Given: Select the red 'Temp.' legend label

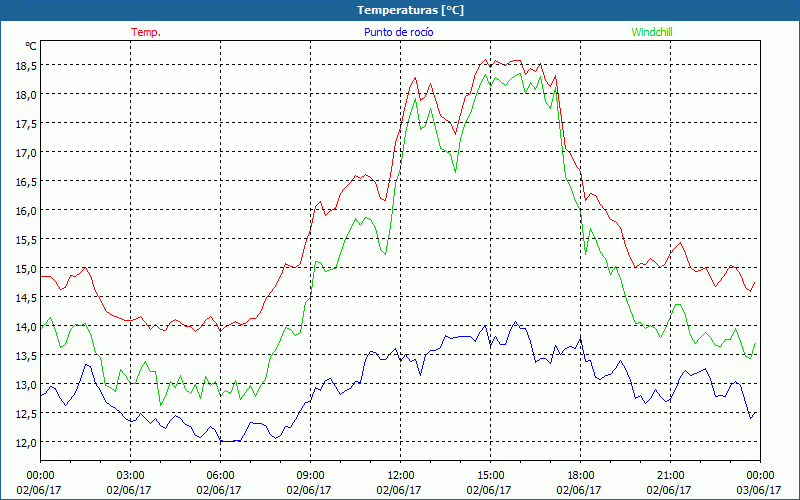Looking at the screenshot, I should (x=146, y=32).
